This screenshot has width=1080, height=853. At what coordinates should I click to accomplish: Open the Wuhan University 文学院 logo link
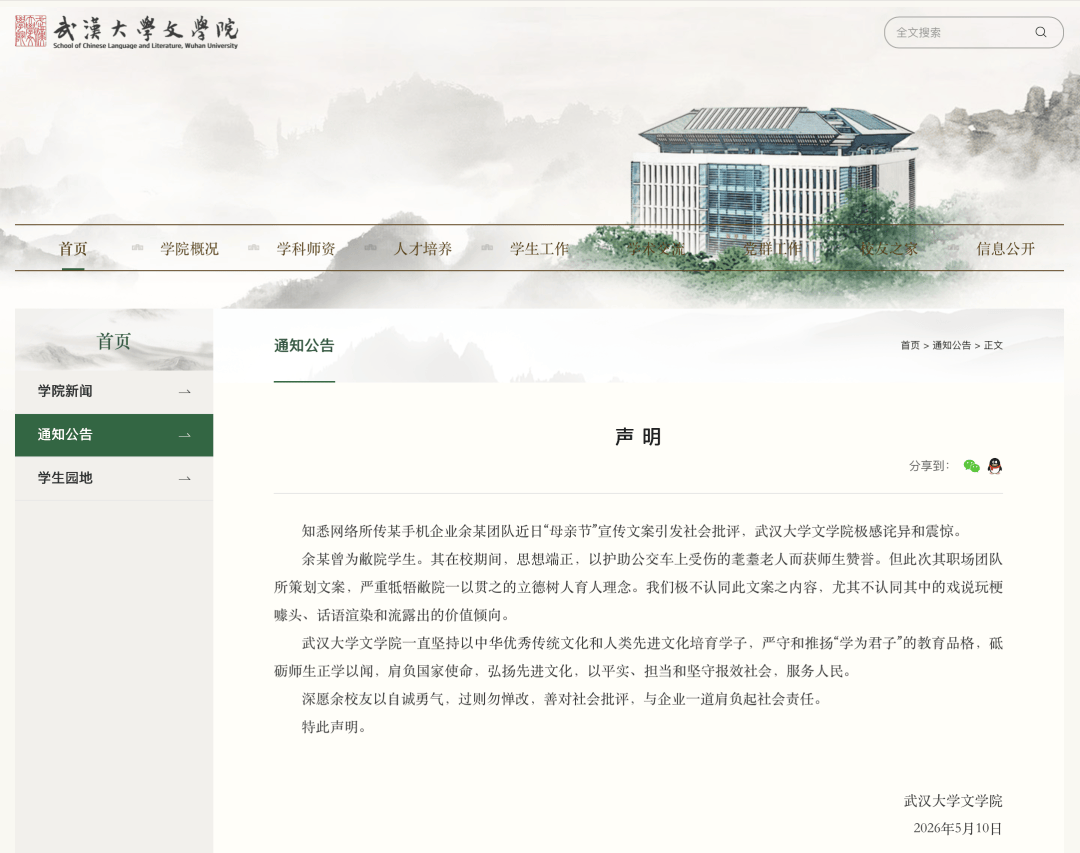click(x=127, y=32)
